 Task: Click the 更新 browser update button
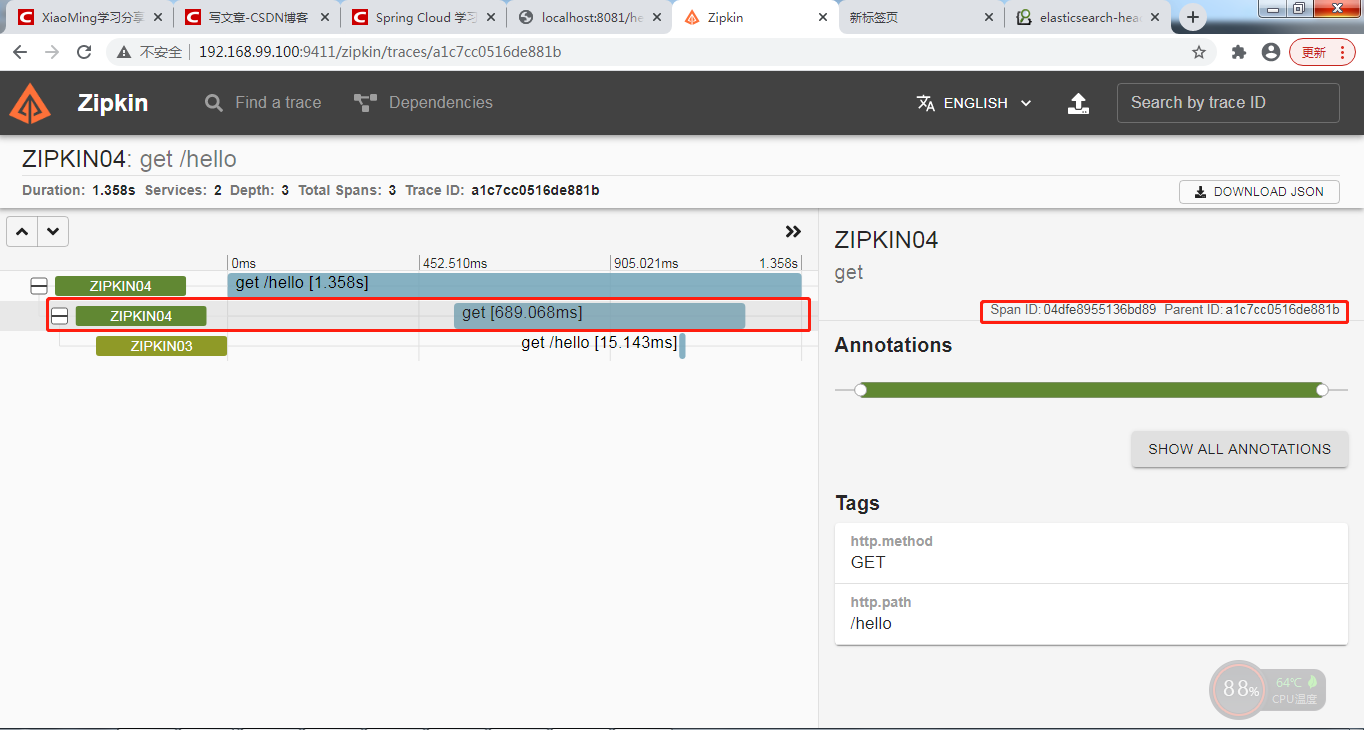point(1323,52)
